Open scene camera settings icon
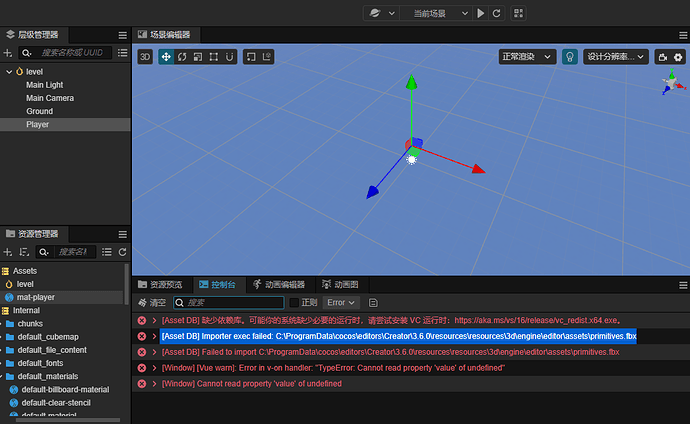 coord(663,57)
